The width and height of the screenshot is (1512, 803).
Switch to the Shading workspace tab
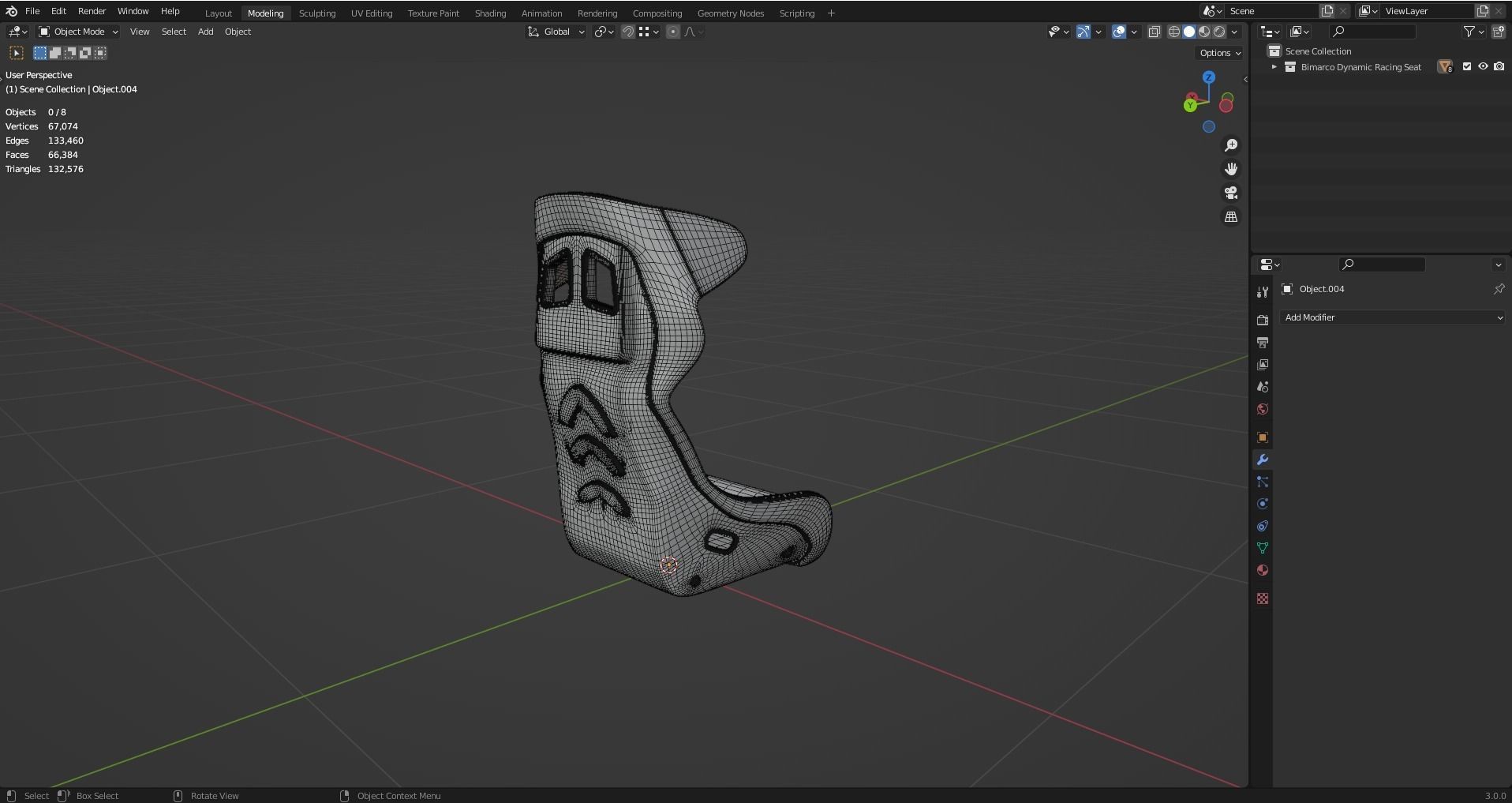click(490, 13)
